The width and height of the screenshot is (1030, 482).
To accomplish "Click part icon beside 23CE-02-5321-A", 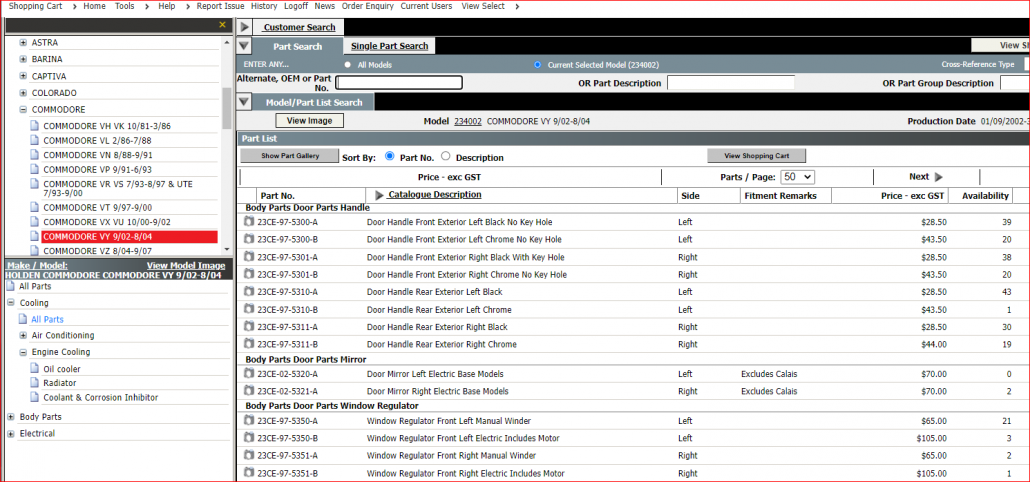I will point(249,391).
